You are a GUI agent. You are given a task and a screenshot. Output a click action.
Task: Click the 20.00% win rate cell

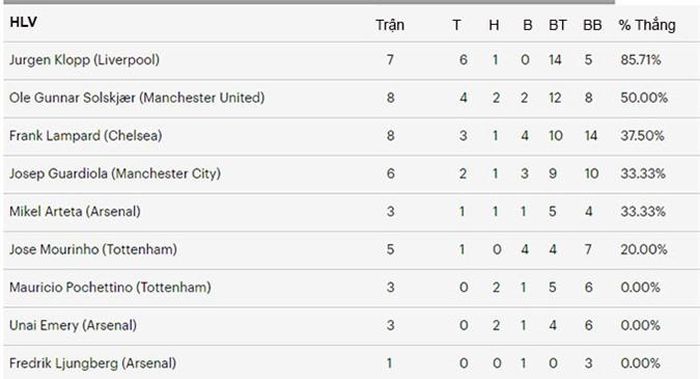coord(644,249)
